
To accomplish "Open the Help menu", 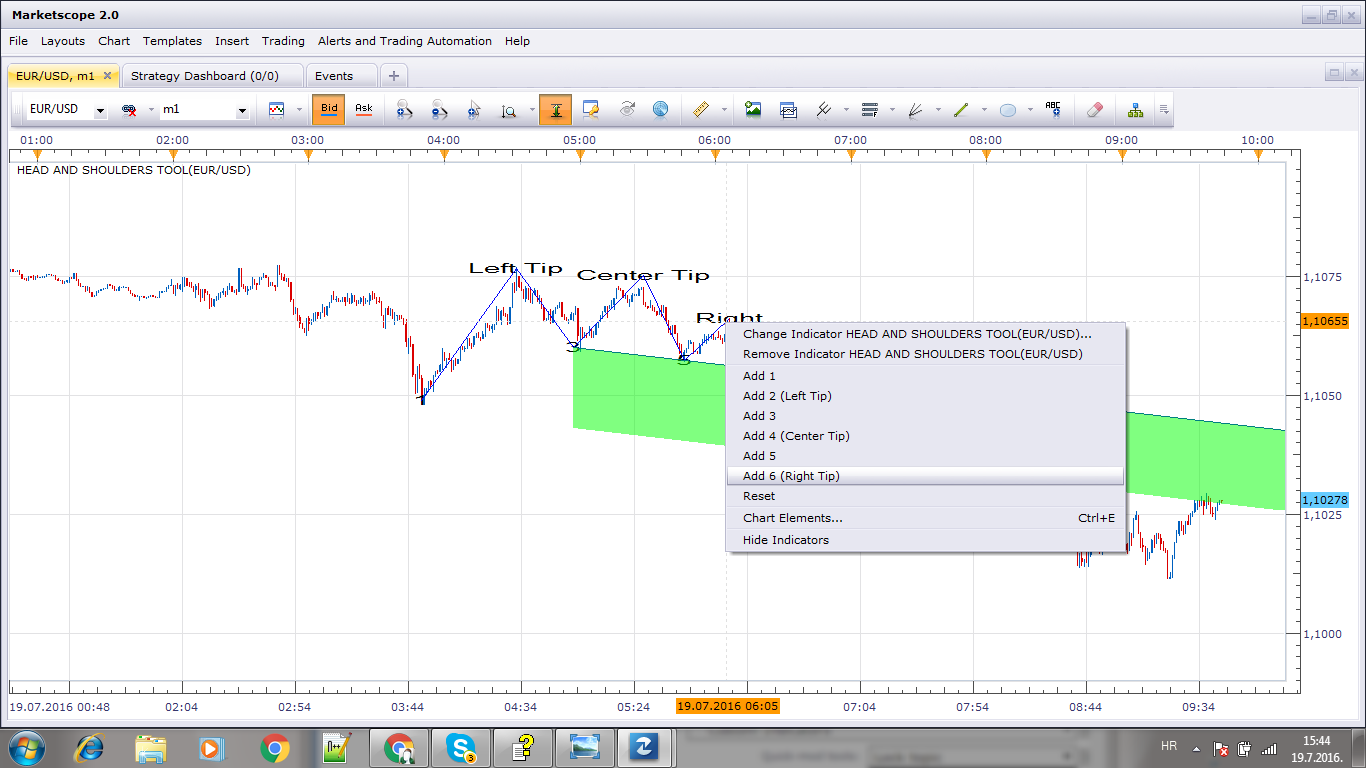I will tap(517, 41).
